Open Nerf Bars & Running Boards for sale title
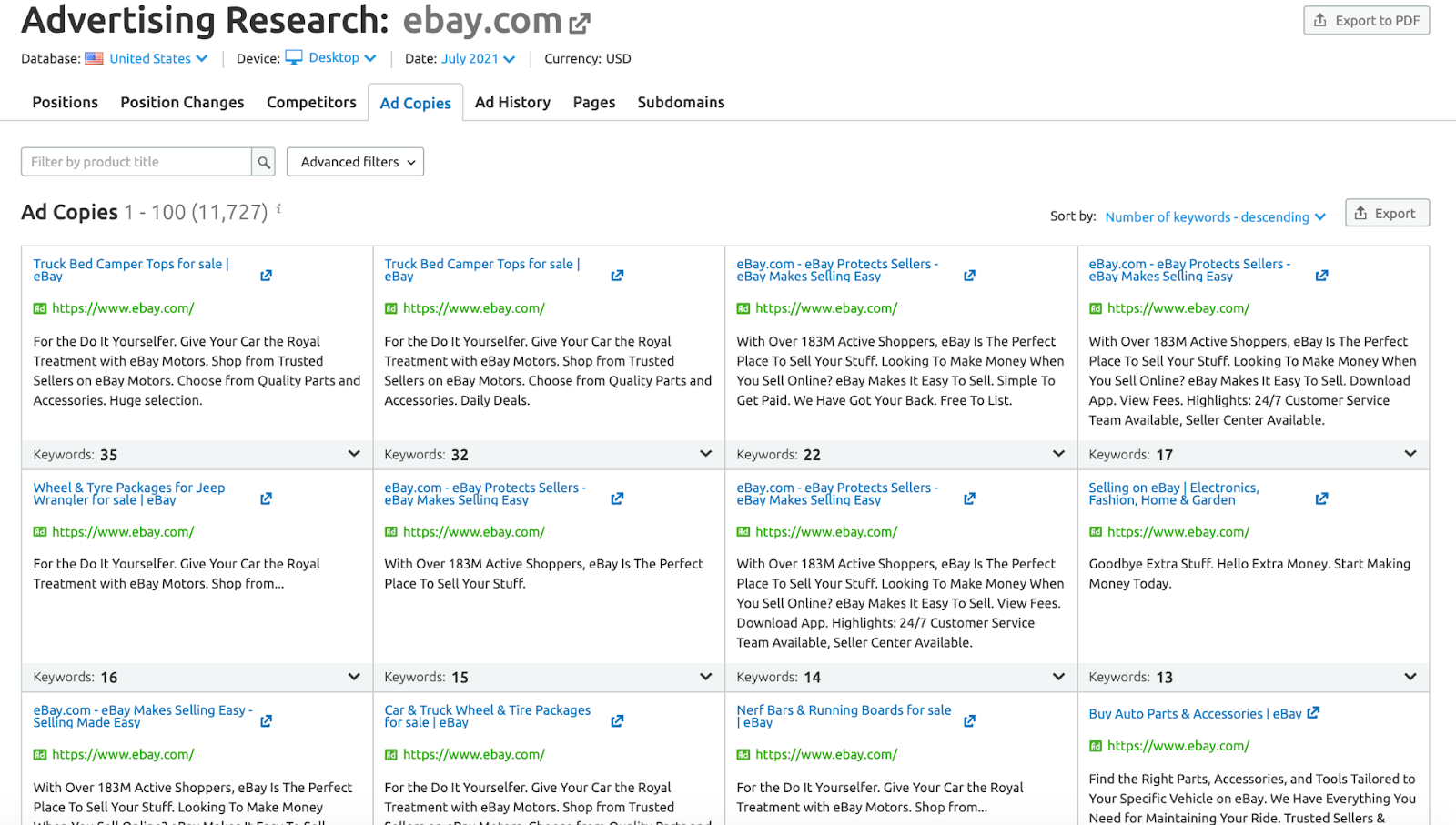Image resolution: width=1456 pixels, height=825 pixels. pos(844,716)
